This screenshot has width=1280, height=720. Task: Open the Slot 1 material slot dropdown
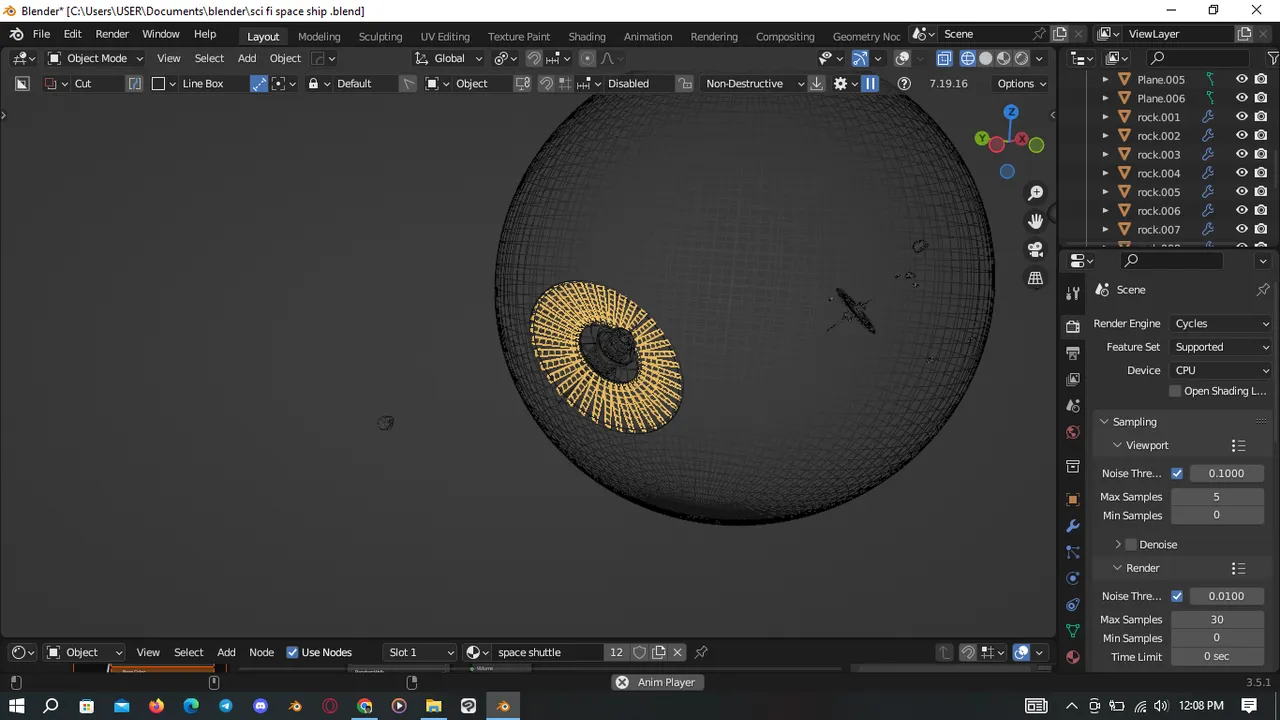pos(421,652)
